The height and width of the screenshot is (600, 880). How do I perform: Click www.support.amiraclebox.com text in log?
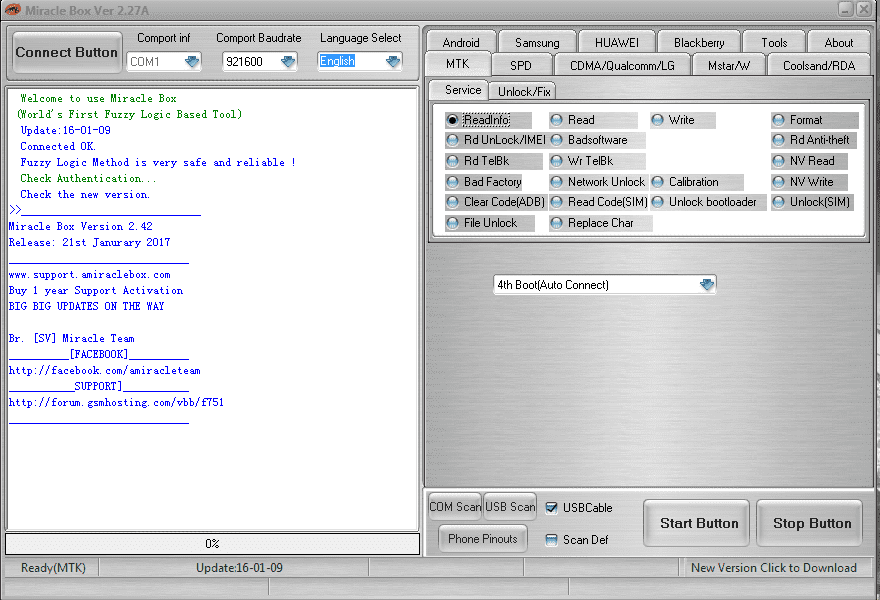(x=89, y=274)
